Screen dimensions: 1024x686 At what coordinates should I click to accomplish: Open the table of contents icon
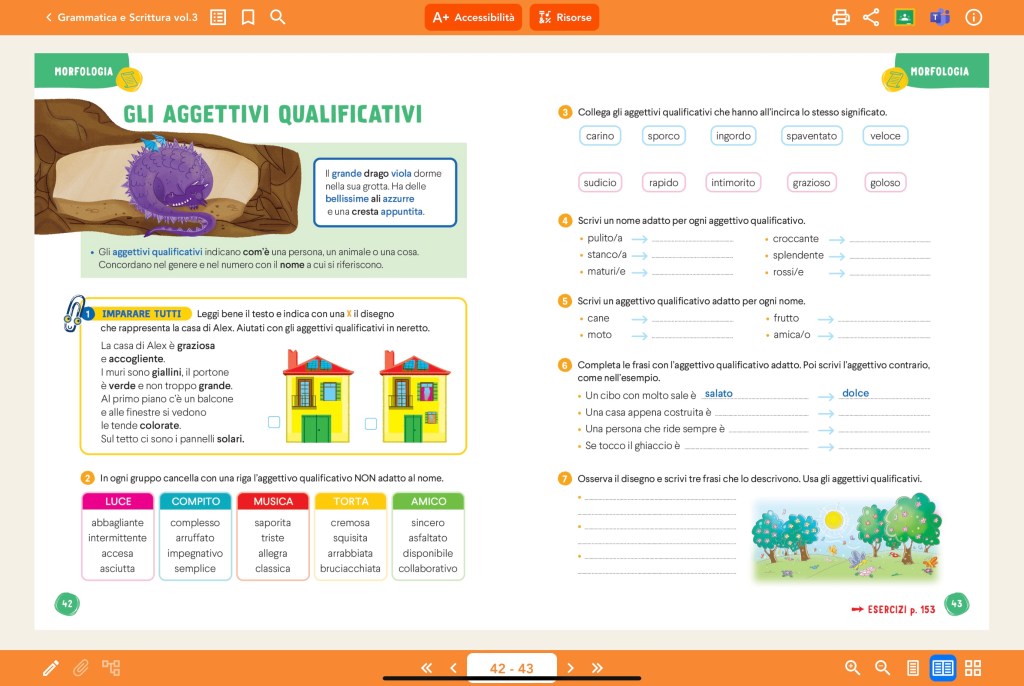point(218,17)
